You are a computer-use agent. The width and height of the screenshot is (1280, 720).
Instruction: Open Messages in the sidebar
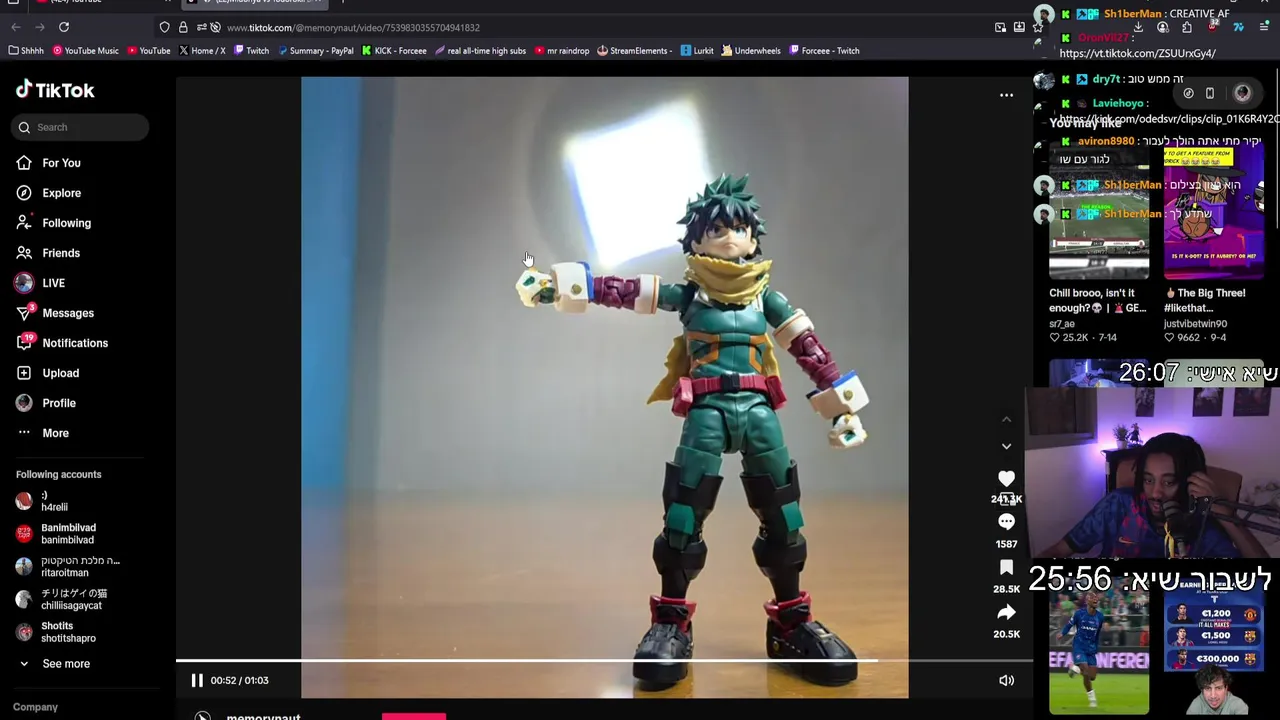54,313
